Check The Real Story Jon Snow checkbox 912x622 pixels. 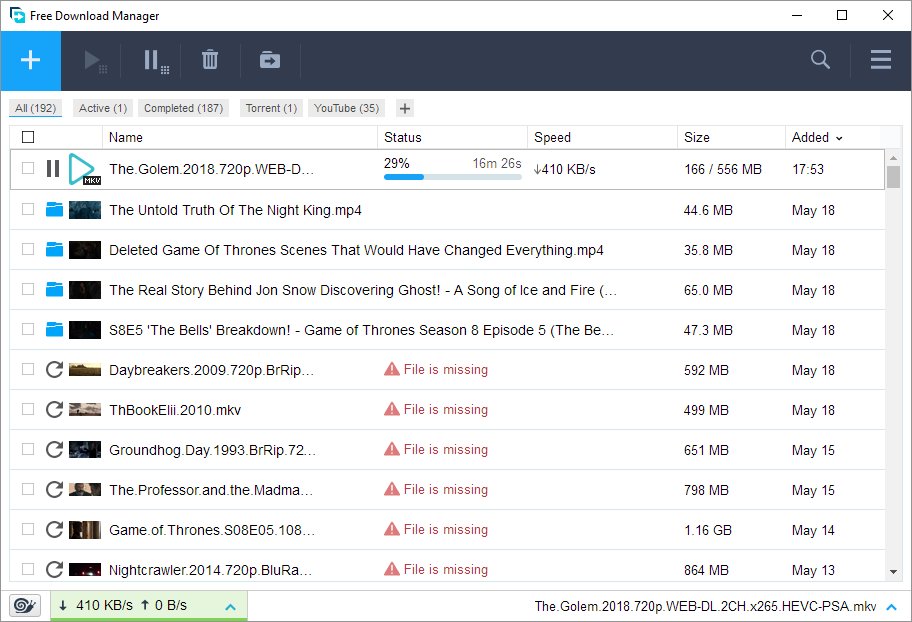click(x=28, y=289)
